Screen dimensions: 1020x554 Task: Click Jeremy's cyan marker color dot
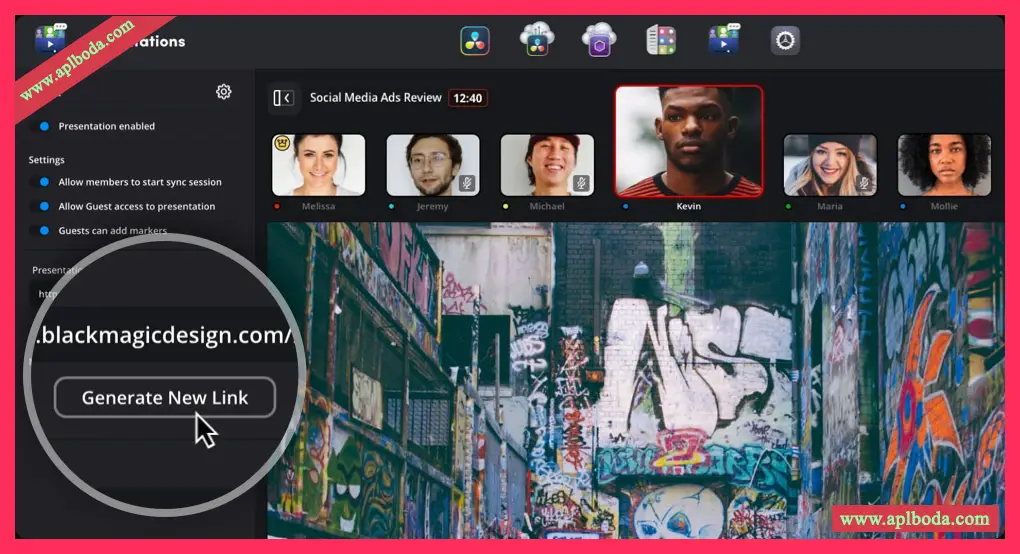(x=391, y=207)
